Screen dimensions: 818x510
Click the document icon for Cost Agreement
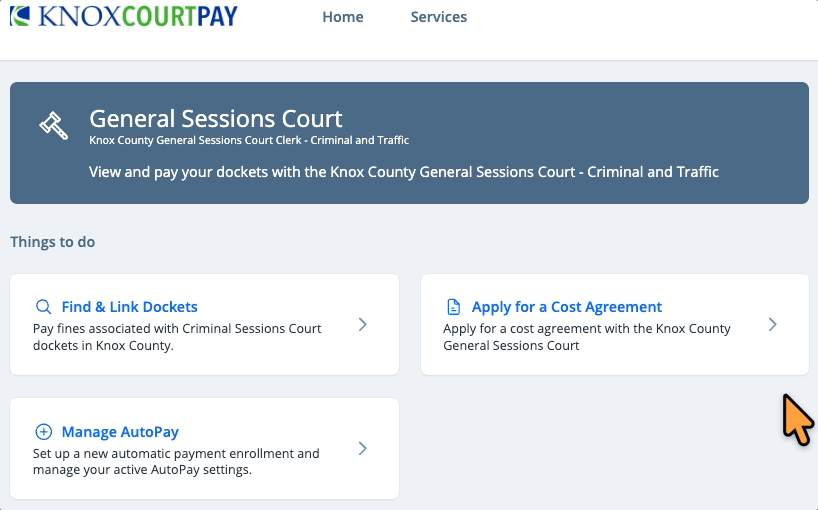tap(454, 307)
